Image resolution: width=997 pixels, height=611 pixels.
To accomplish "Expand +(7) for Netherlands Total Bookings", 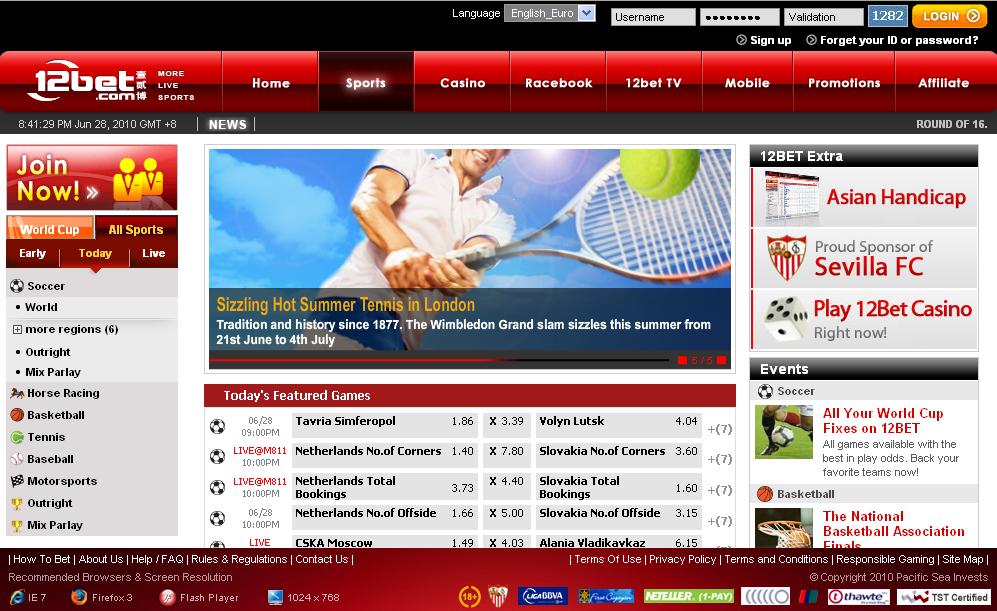I will (720, 490).
